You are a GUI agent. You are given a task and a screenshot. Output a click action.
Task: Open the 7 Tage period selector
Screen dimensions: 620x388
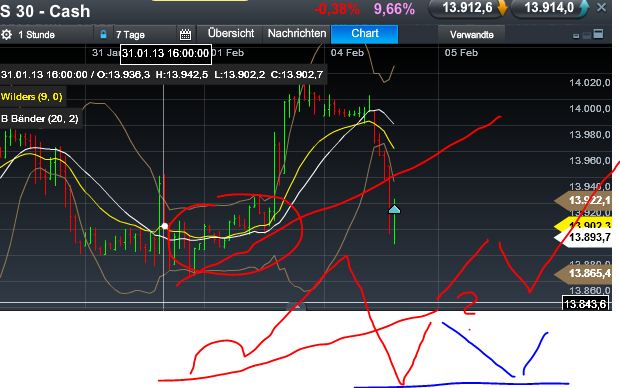point(130,35)
